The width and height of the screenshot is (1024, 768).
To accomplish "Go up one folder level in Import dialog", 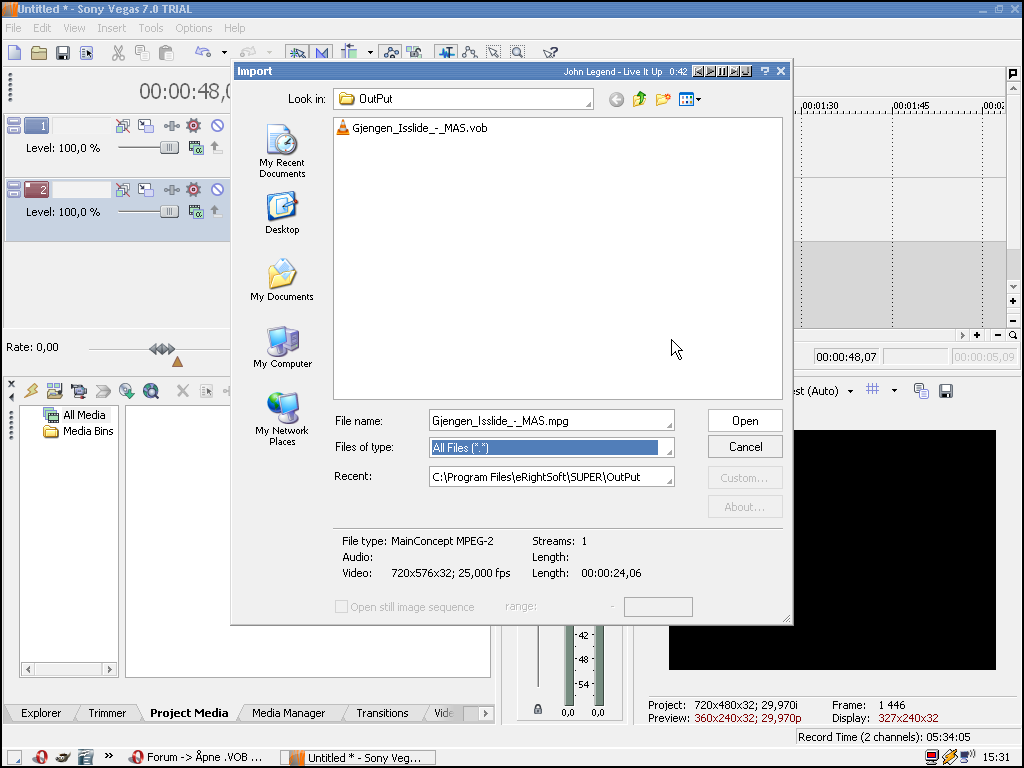I will 639,99.
